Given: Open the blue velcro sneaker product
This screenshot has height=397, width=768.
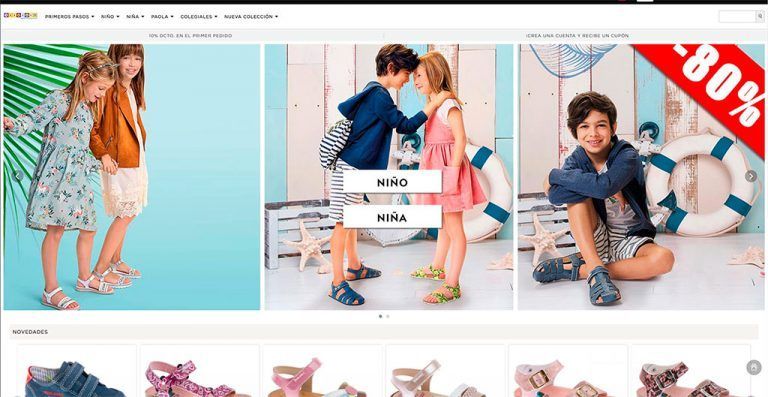Looking at the screenshot, I should tap(76, 371).
